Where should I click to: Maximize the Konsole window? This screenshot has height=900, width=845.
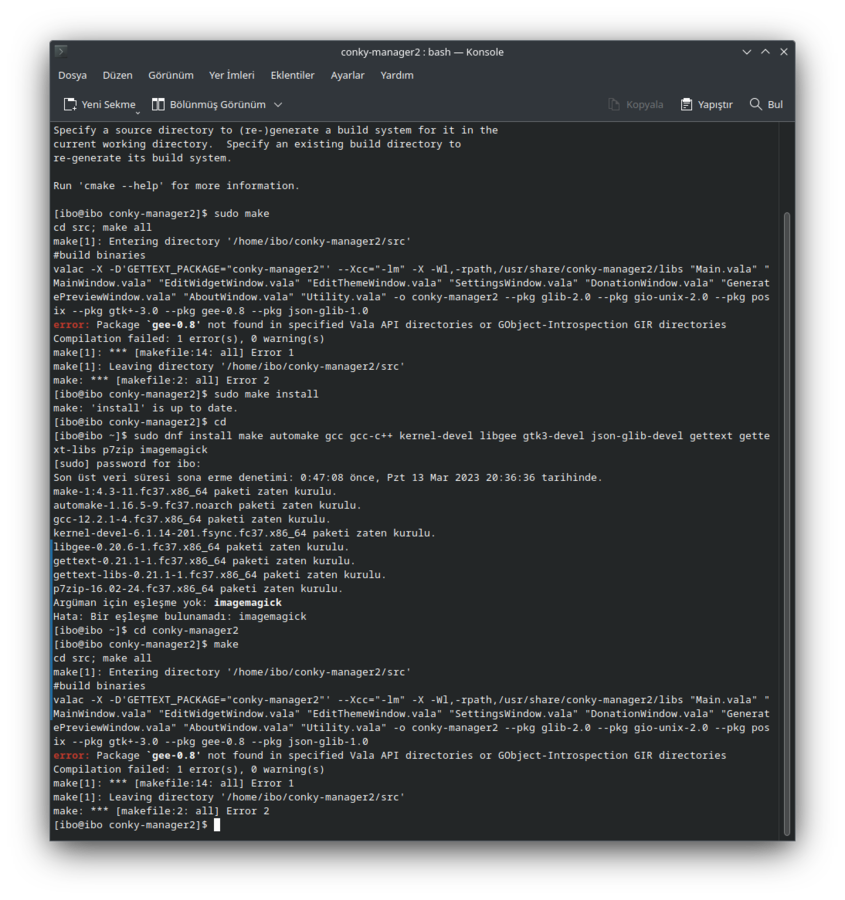coord(765,52)
